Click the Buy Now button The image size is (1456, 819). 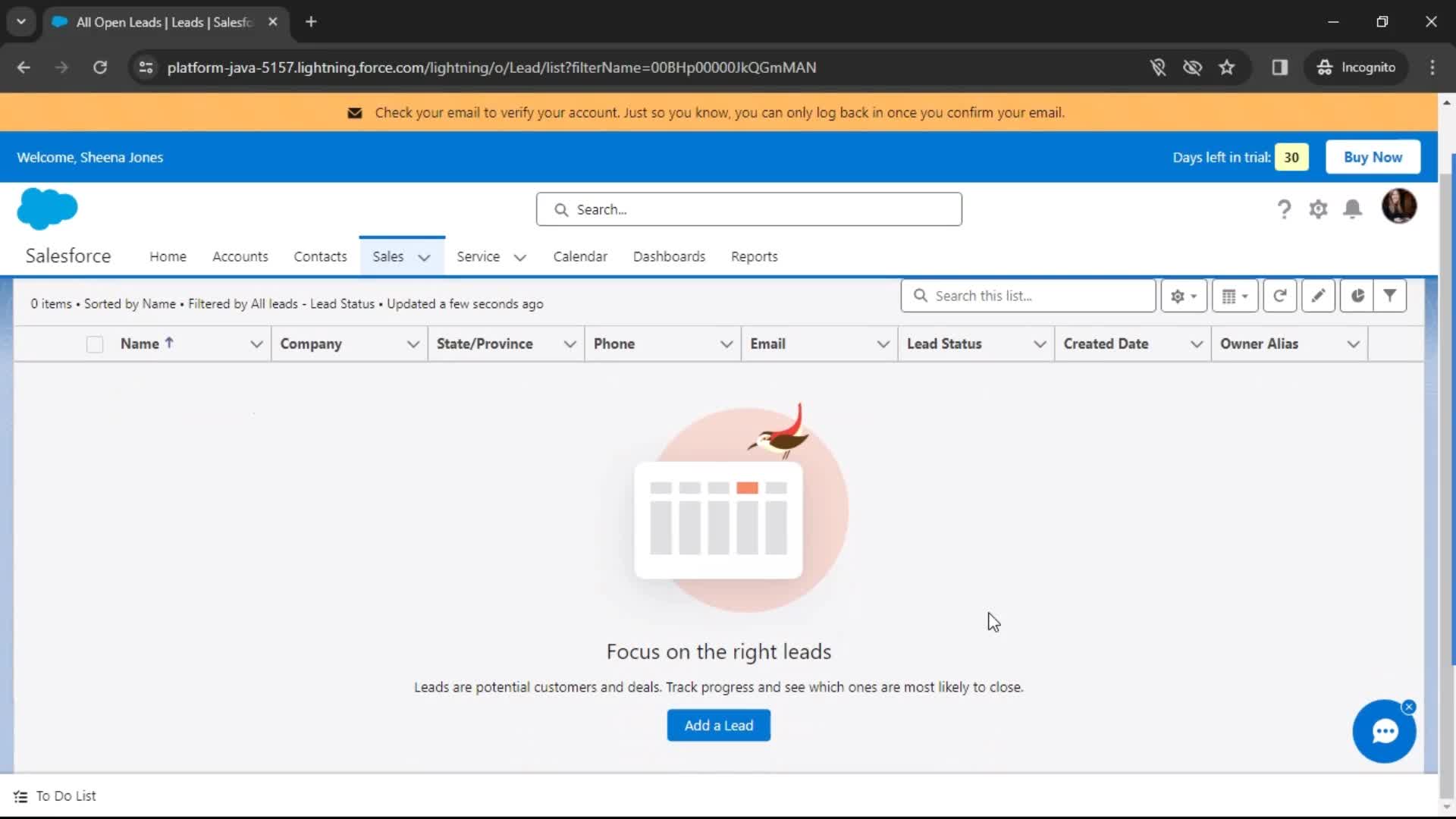[1373, 157]
